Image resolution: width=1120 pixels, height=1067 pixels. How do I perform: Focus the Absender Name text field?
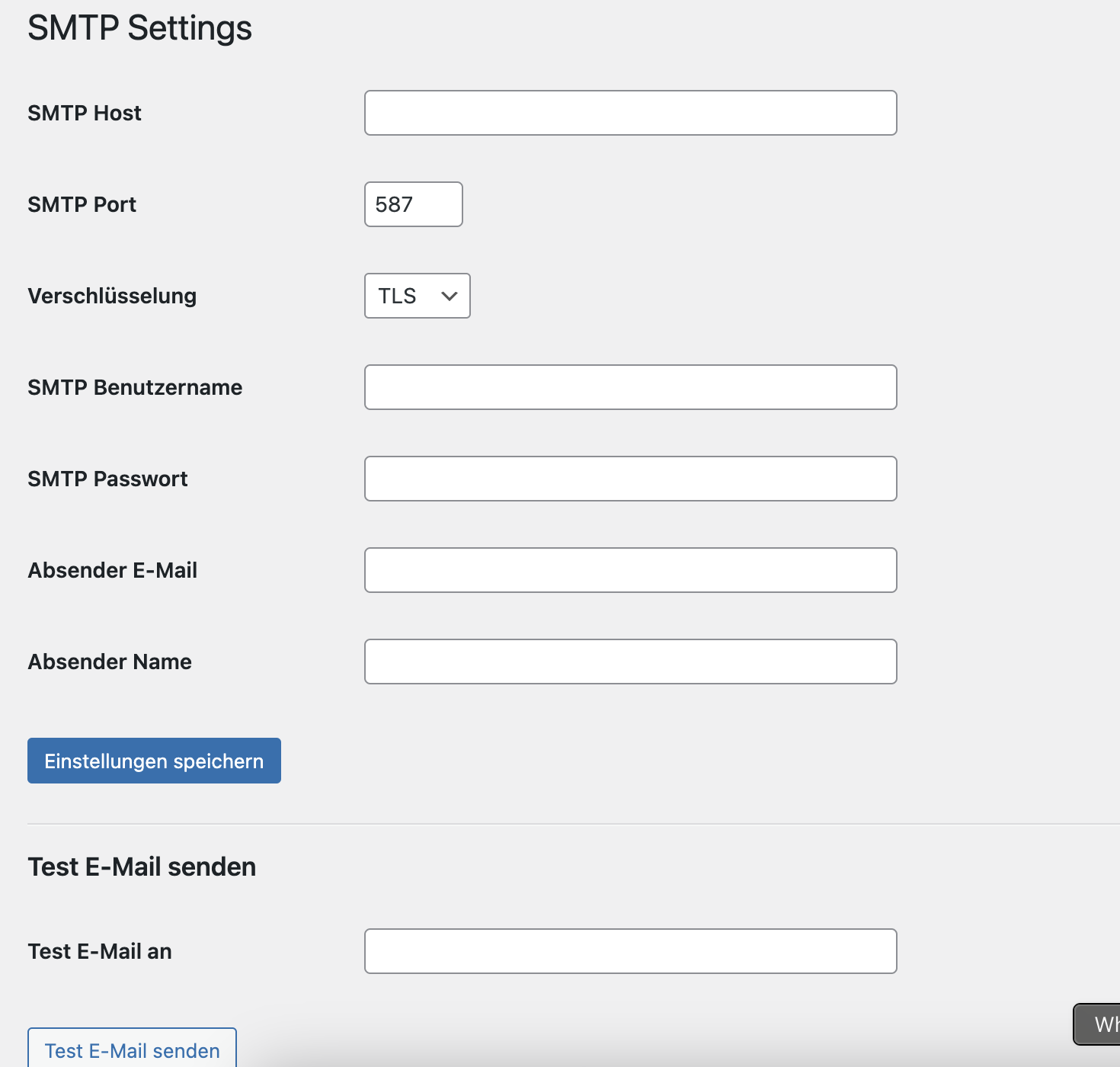[630, 662]
